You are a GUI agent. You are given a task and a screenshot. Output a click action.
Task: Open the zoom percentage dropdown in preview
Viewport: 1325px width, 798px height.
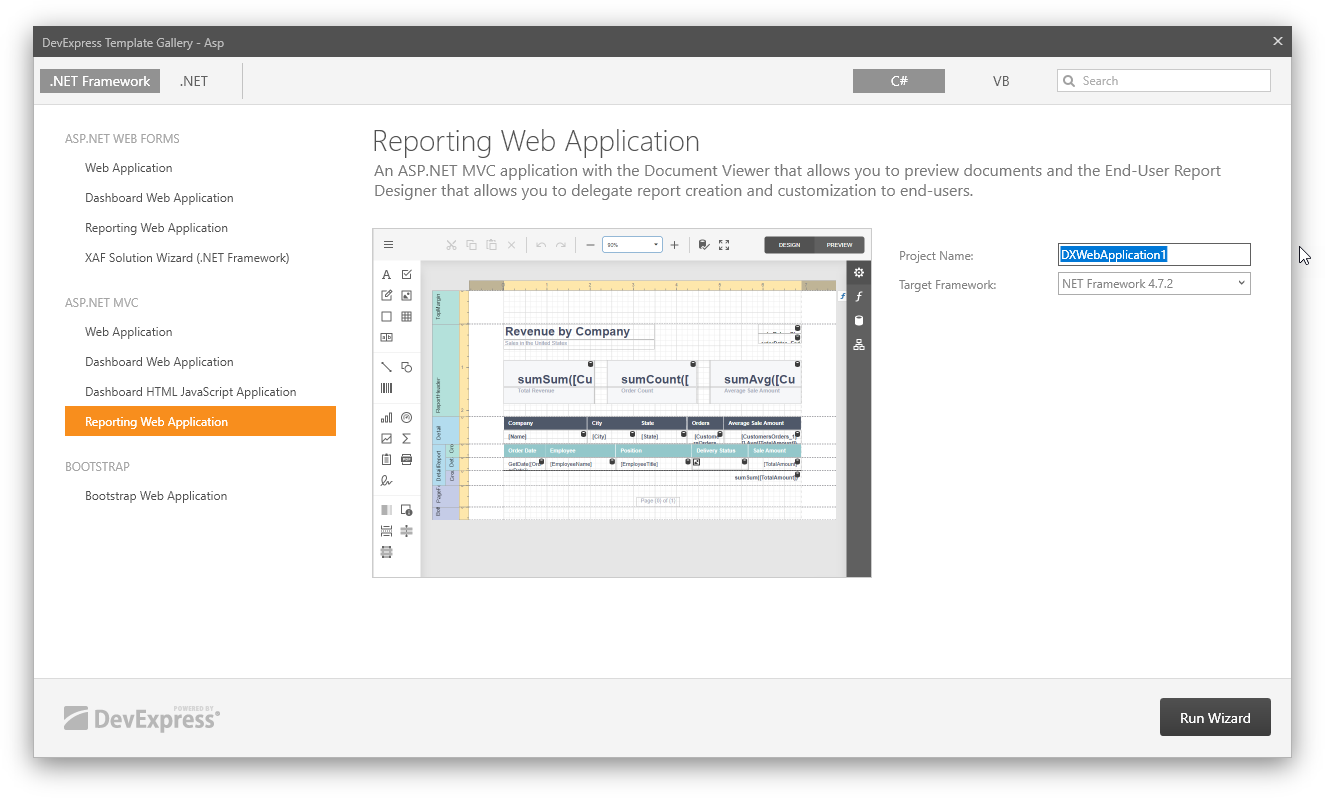coord(632,245)
